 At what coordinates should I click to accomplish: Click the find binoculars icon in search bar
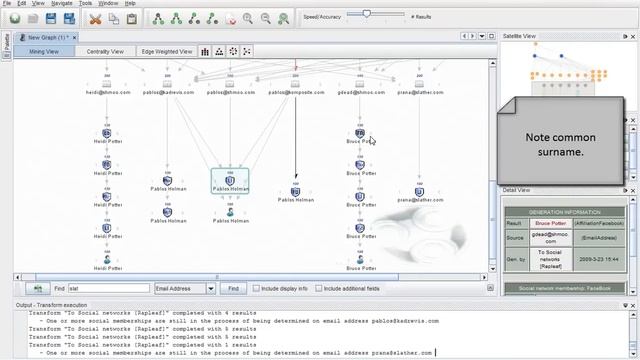point(38,289)
